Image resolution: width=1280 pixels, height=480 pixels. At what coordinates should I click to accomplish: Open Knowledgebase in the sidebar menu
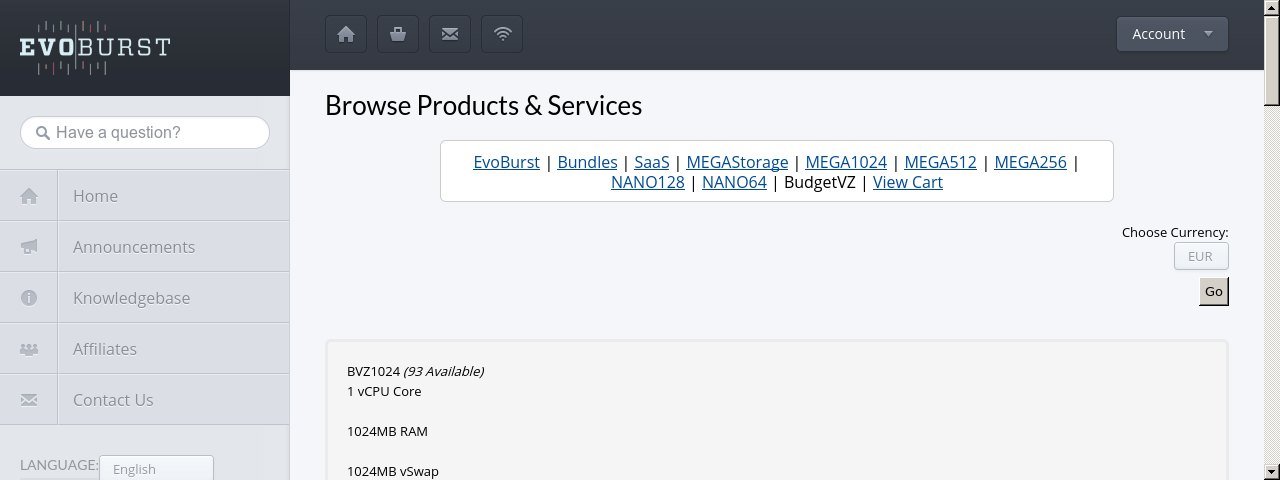point(145,298)
